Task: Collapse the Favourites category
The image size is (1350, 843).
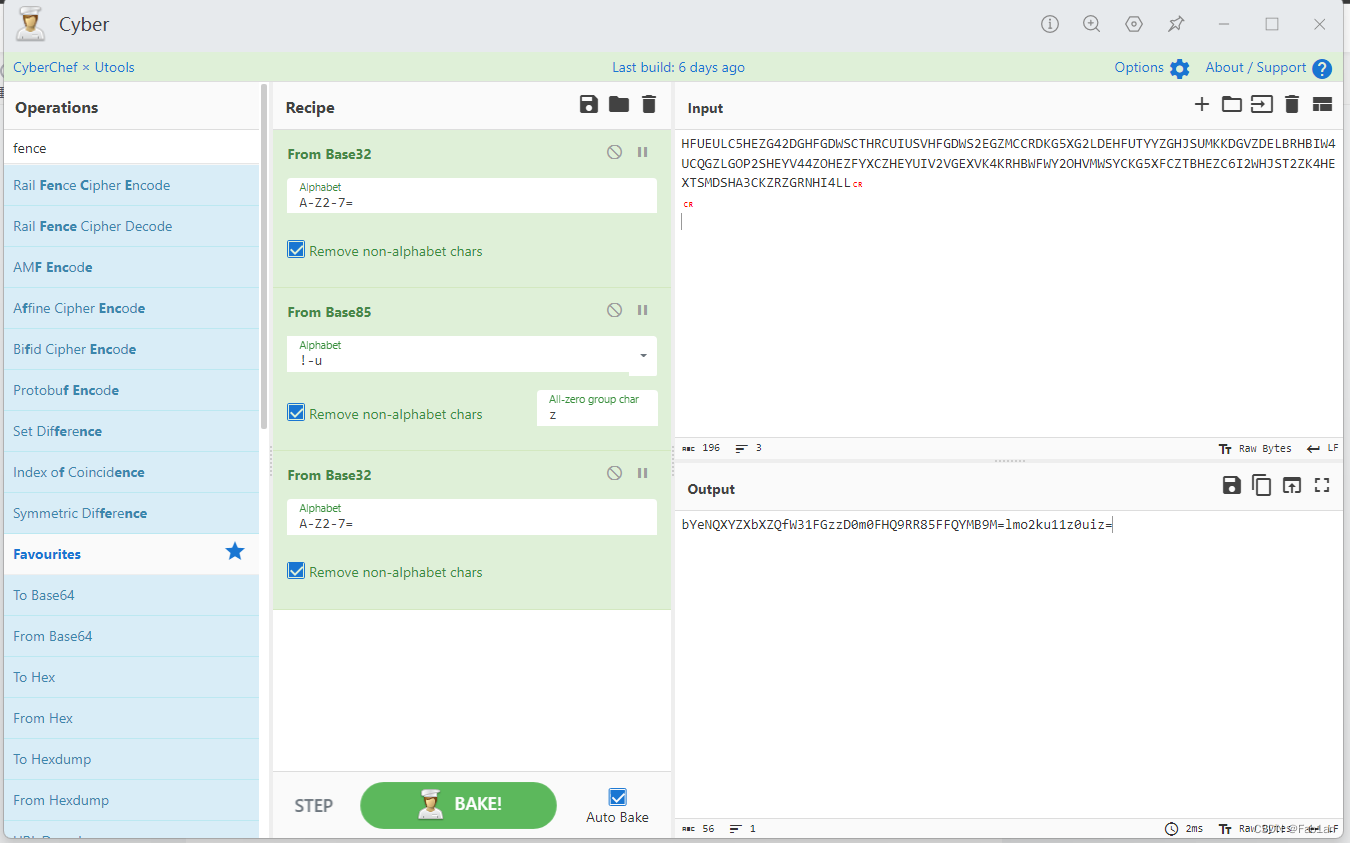Action: click(x=131, y=554)
